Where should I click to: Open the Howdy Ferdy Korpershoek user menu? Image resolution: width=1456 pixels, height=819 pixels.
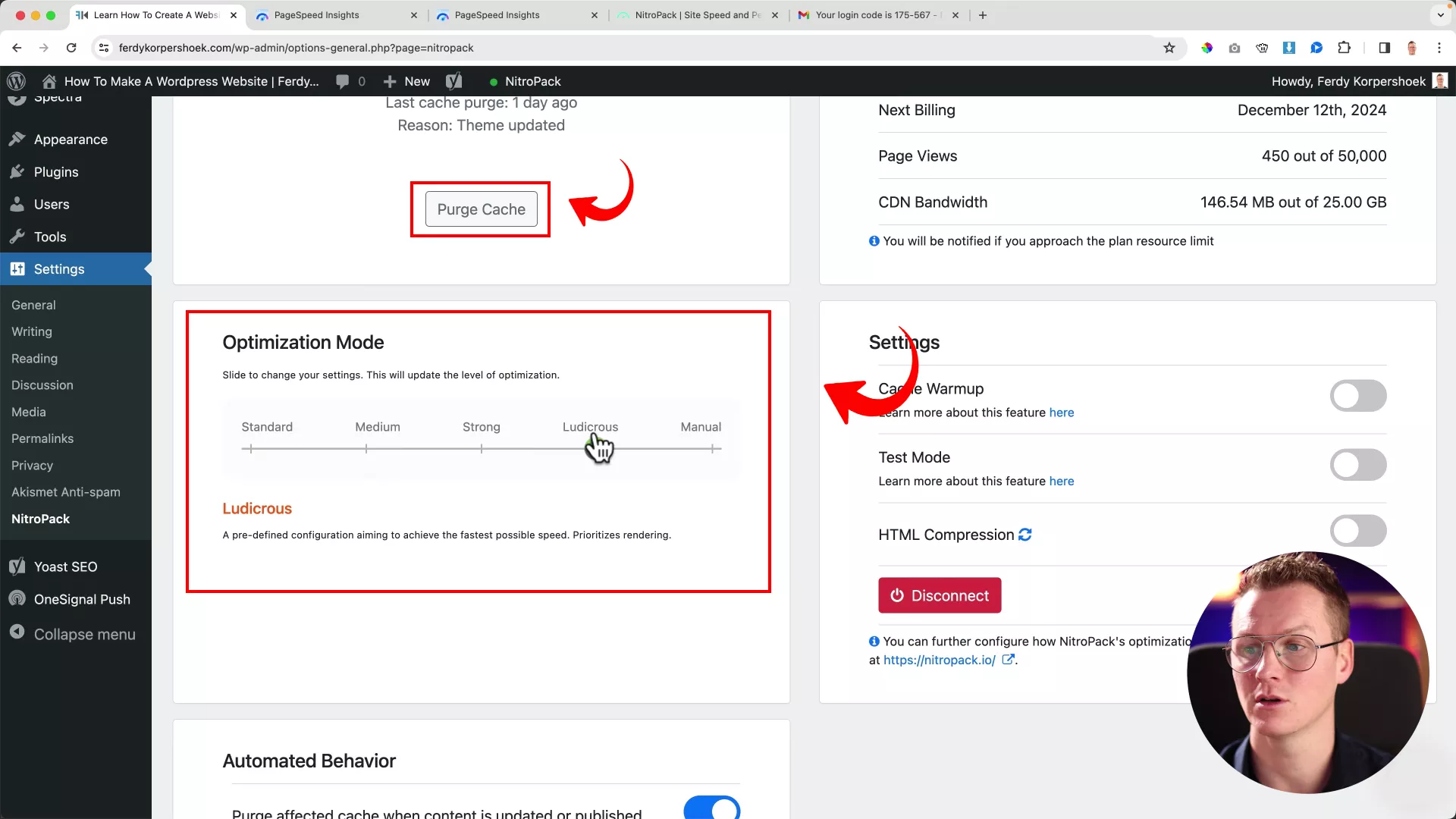1349,81
